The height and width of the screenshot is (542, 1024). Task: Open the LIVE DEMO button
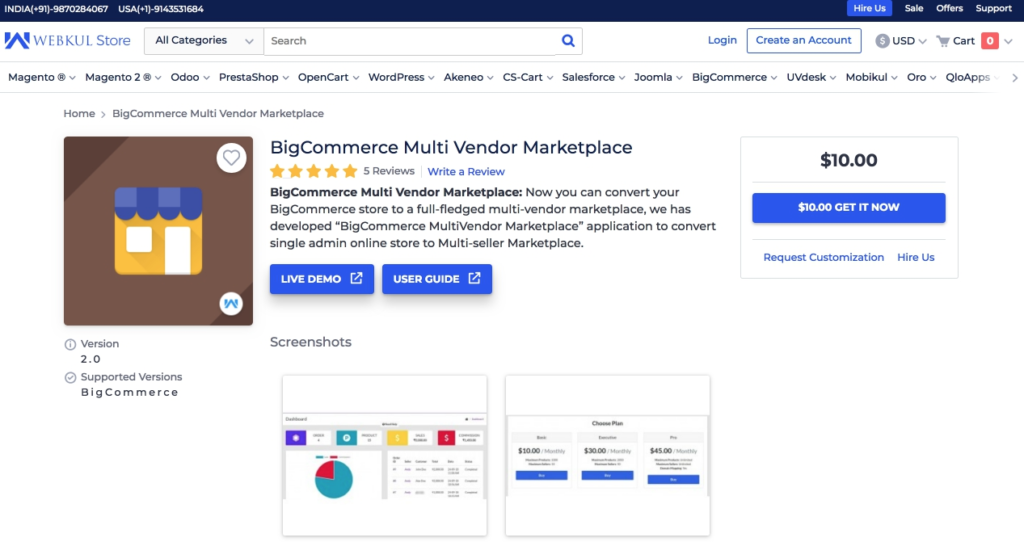(x=322, y=279)
